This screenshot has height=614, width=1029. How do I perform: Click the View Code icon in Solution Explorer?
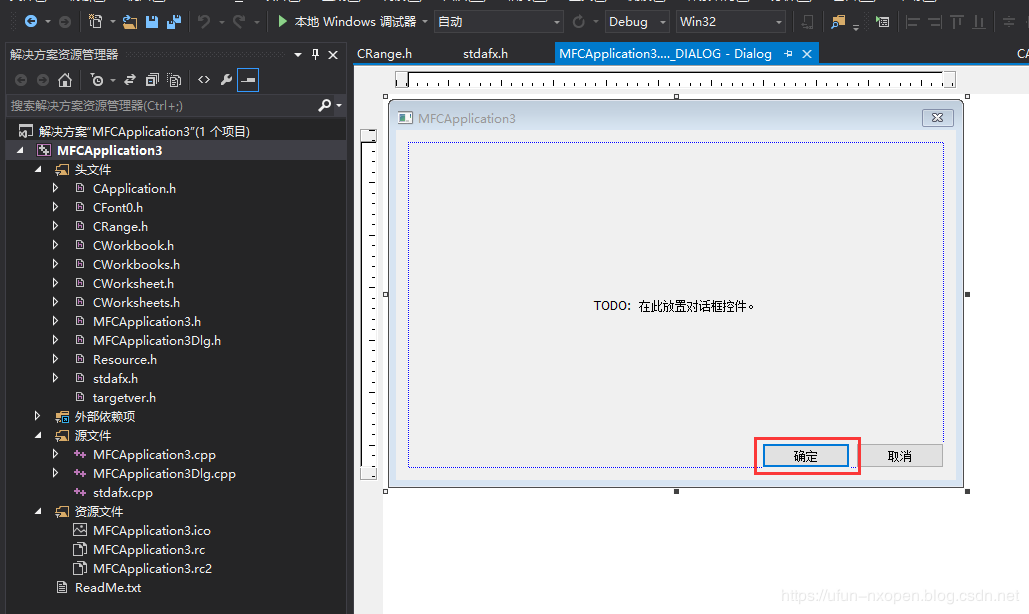tap(203, 79)
